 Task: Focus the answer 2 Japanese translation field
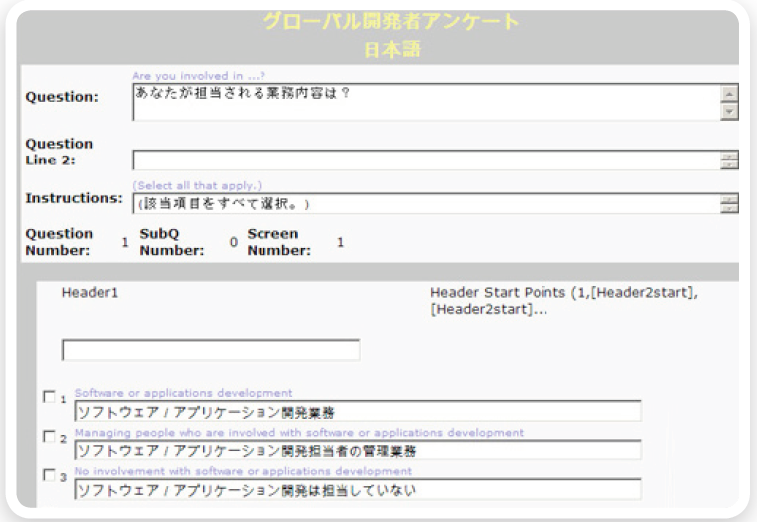pos(357,451)
